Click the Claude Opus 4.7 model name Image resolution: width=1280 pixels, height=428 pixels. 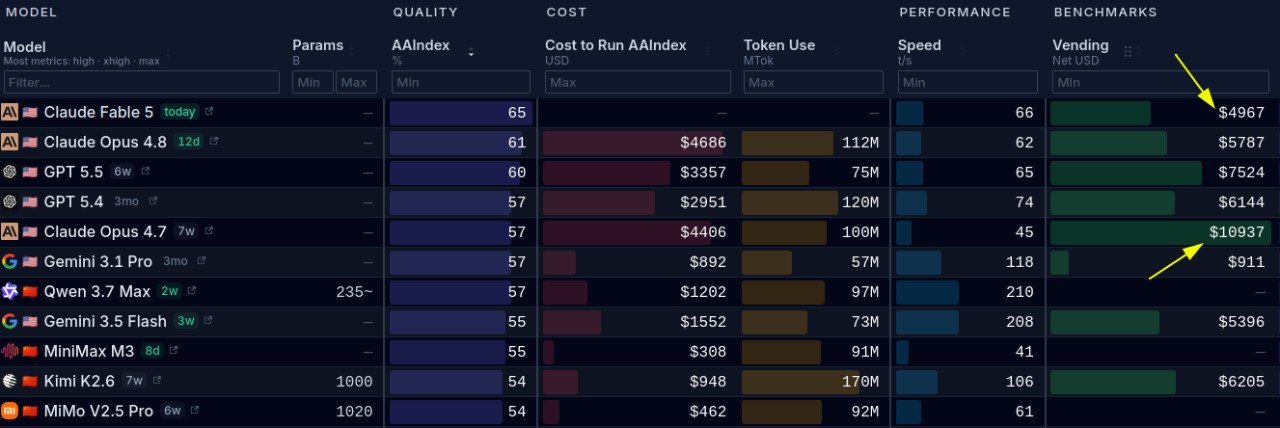click(x=105, y=232)
